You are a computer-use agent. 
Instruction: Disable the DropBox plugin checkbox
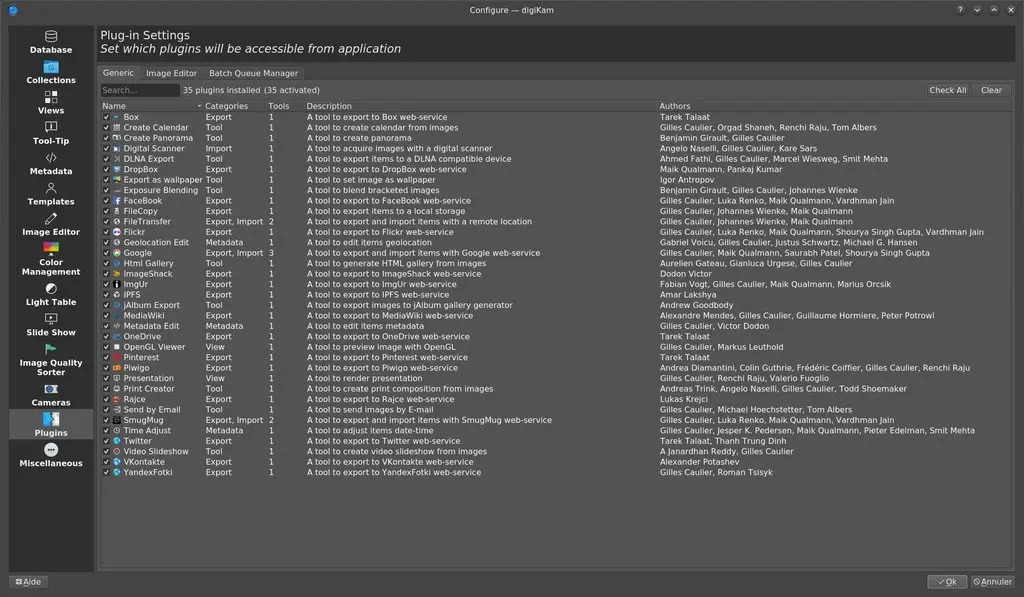click(x=105, y=170)
